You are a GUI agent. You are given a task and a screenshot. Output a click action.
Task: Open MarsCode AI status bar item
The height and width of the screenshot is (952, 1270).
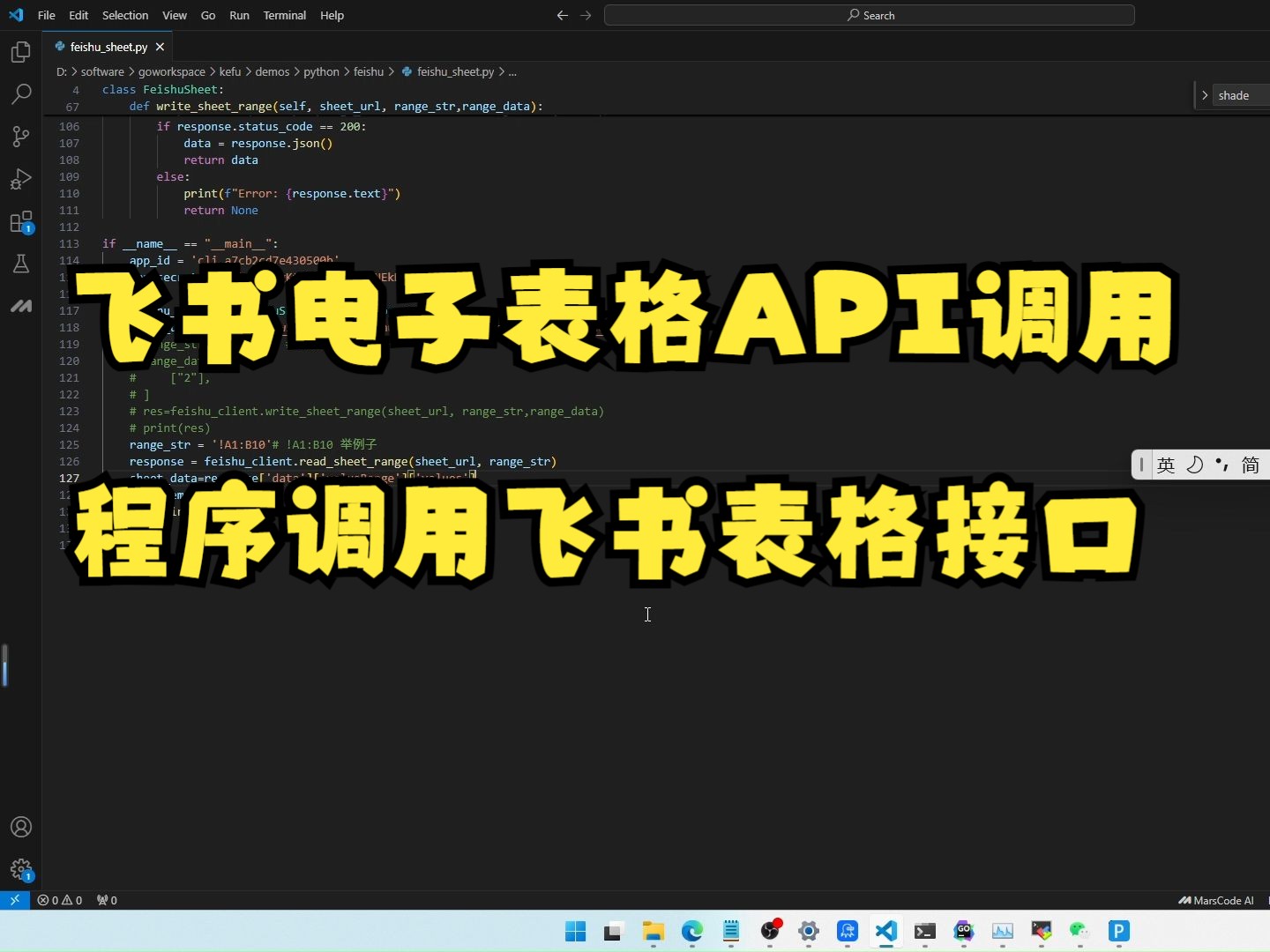click(1216, 900)
